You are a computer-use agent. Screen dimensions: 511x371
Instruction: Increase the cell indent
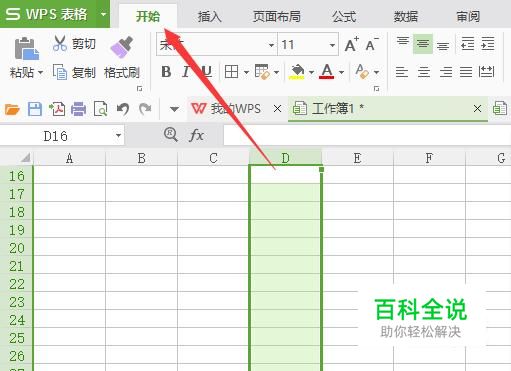click(x=488, y=44)
